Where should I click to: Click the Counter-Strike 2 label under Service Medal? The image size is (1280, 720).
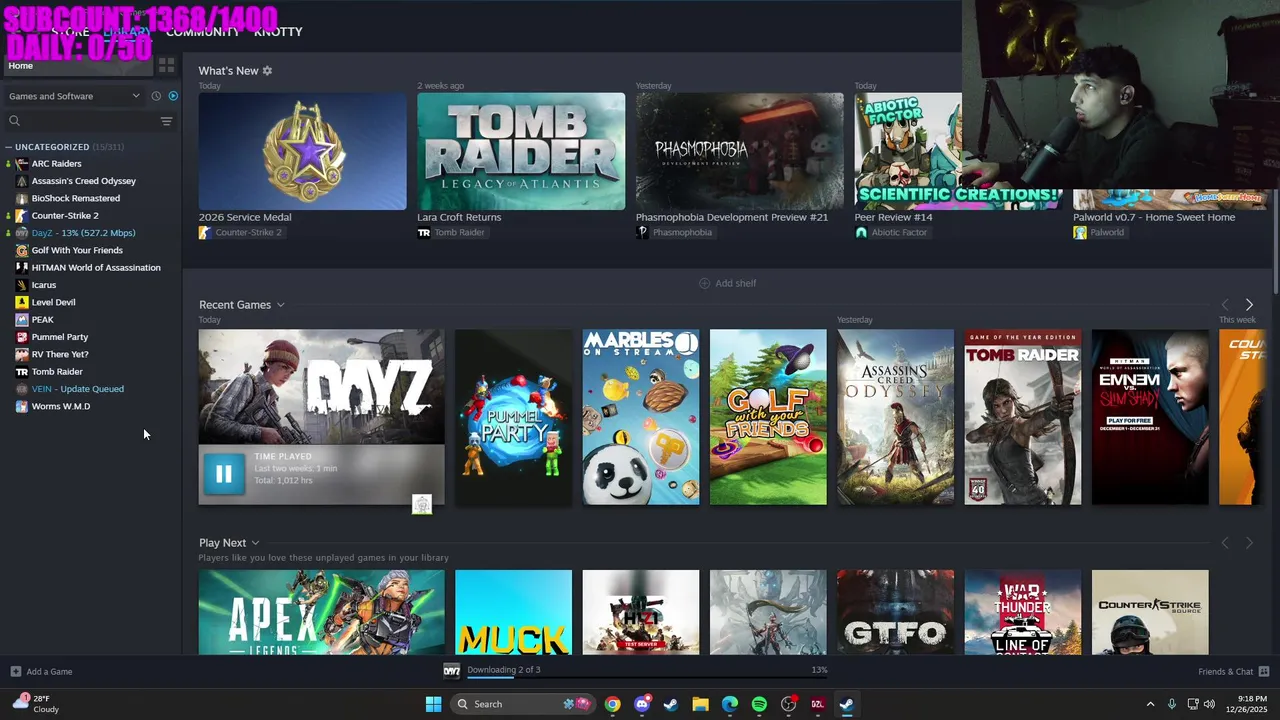tap(248, 233)
